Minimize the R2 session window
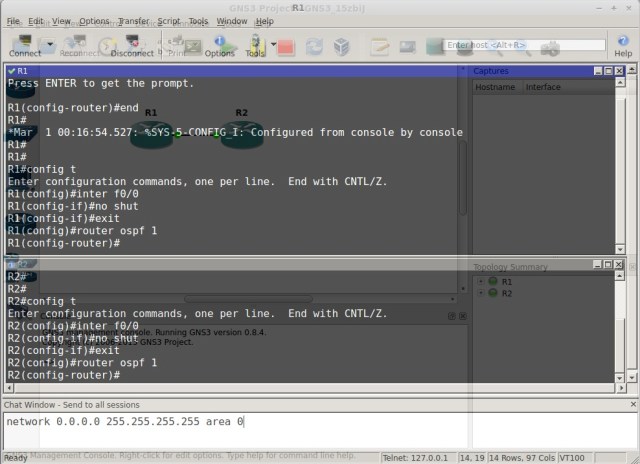Image resolution: width=640 pixels, height=464 pixels. 598,264
